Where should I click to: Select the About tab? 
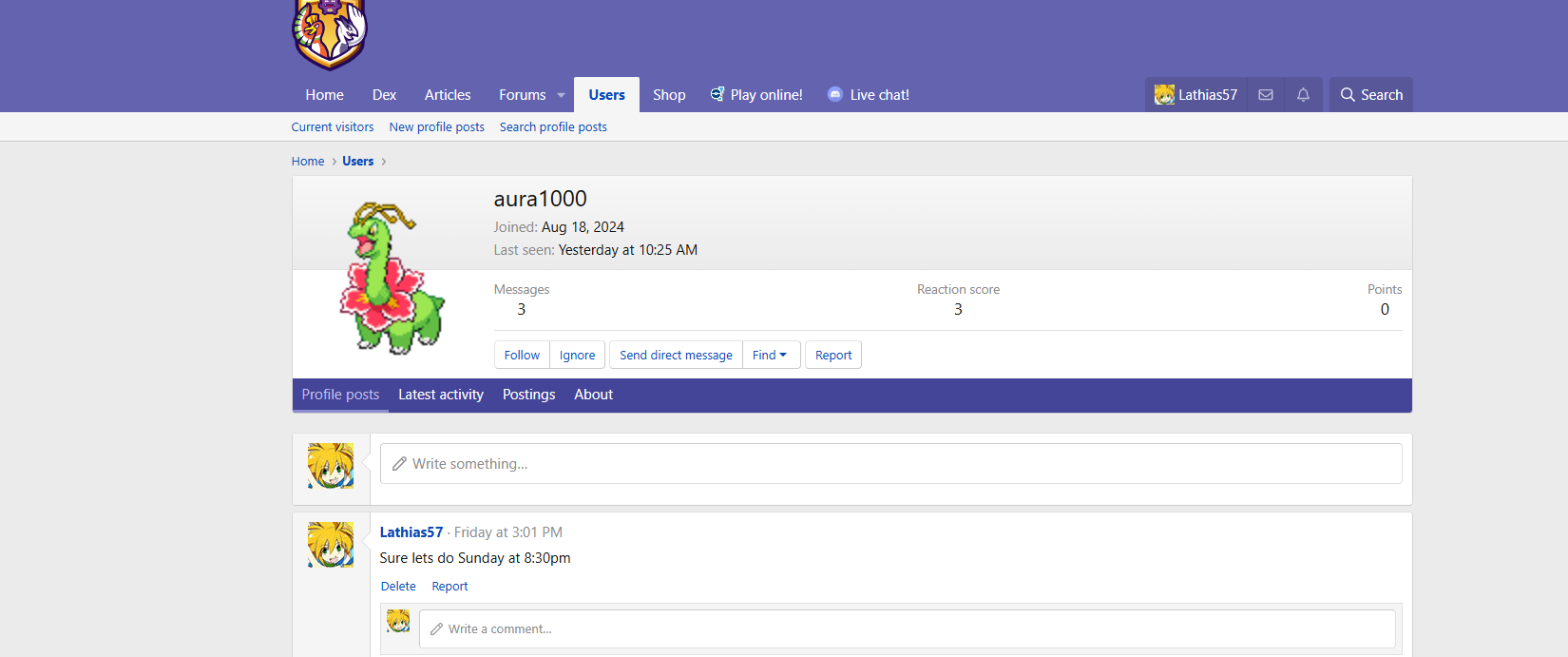pyautogui.click(x=593, y=395)
